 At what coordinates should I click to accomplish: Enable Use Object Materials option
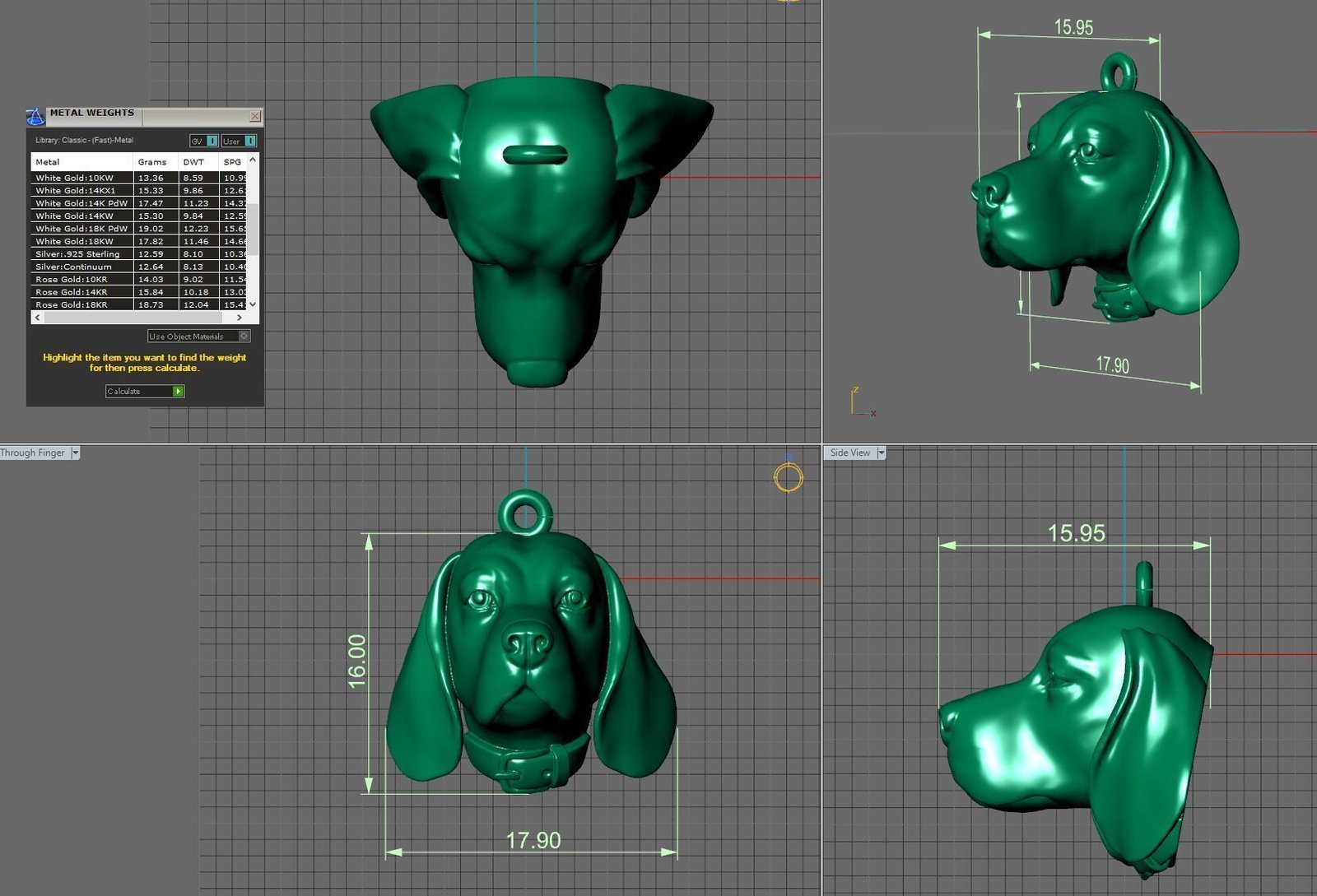pos(244,337)
